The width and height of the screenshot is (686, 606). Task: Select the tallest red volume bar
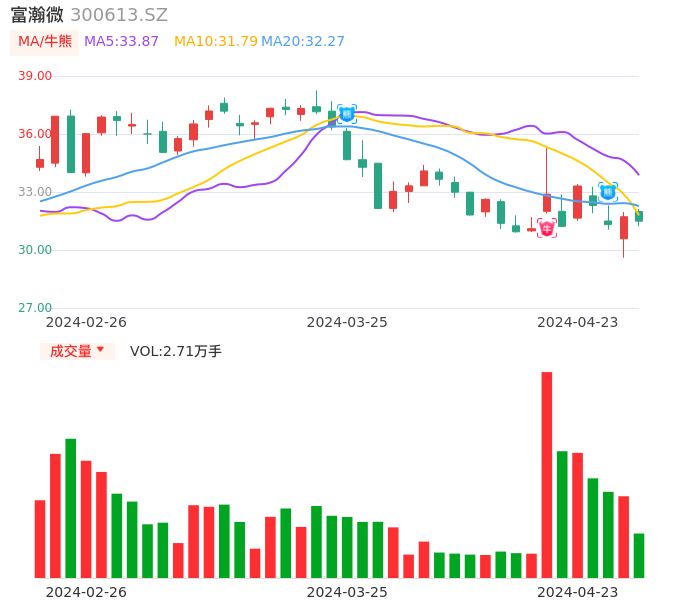pyautogui.click(x=547, y=474)
